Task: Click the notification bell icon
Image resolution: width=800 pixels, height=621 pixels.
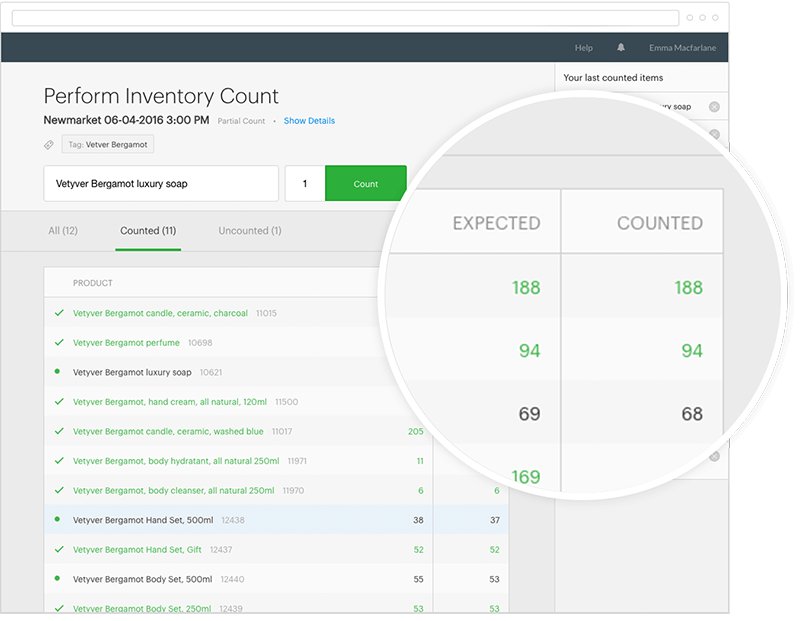Action: pyautogui.click(x=621, y=48)
